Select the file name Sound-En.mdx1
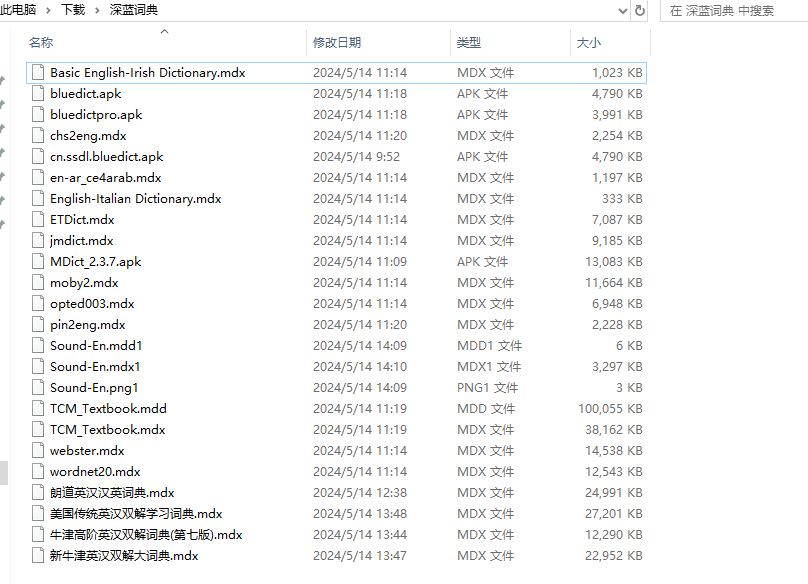The image size is (808, 584). pyautogui.click(x=95, y=367)
